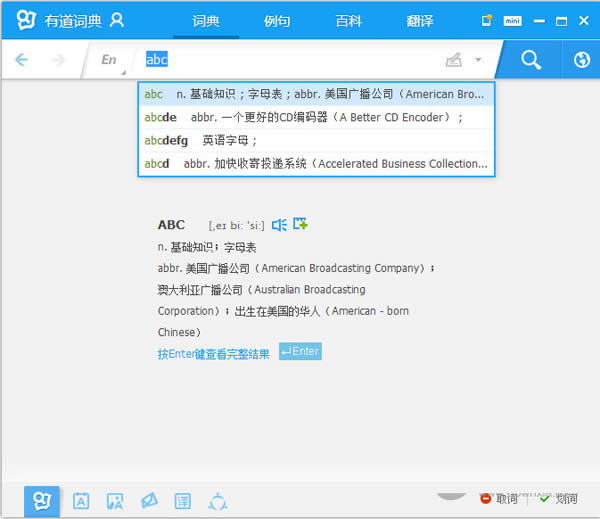Image resolution: width=600 pixels, height=519 pixels.
Task: Click the user account icon
Action: pos(117,19)
